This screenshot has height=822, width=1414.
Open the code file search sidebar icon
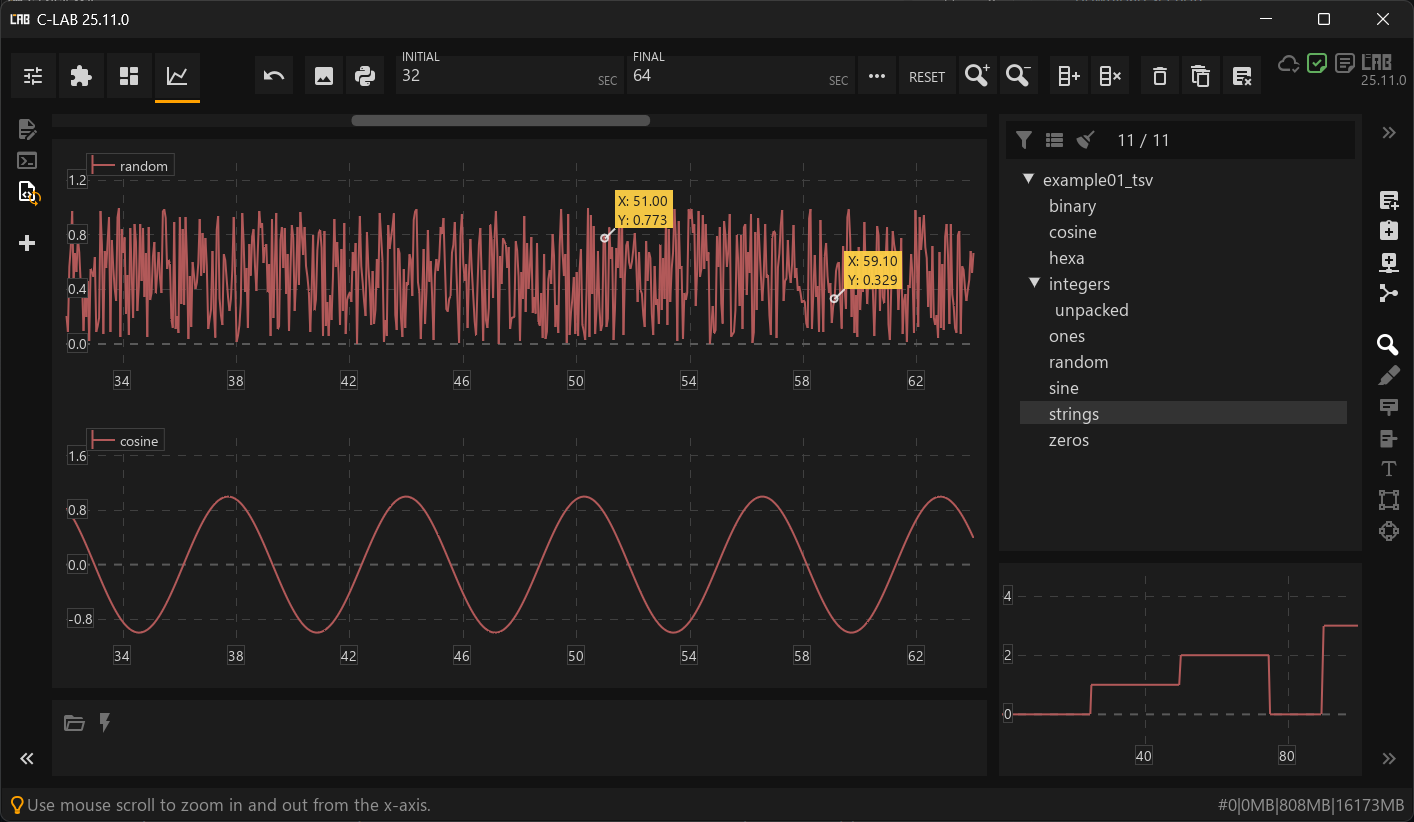tap(28, 193)
